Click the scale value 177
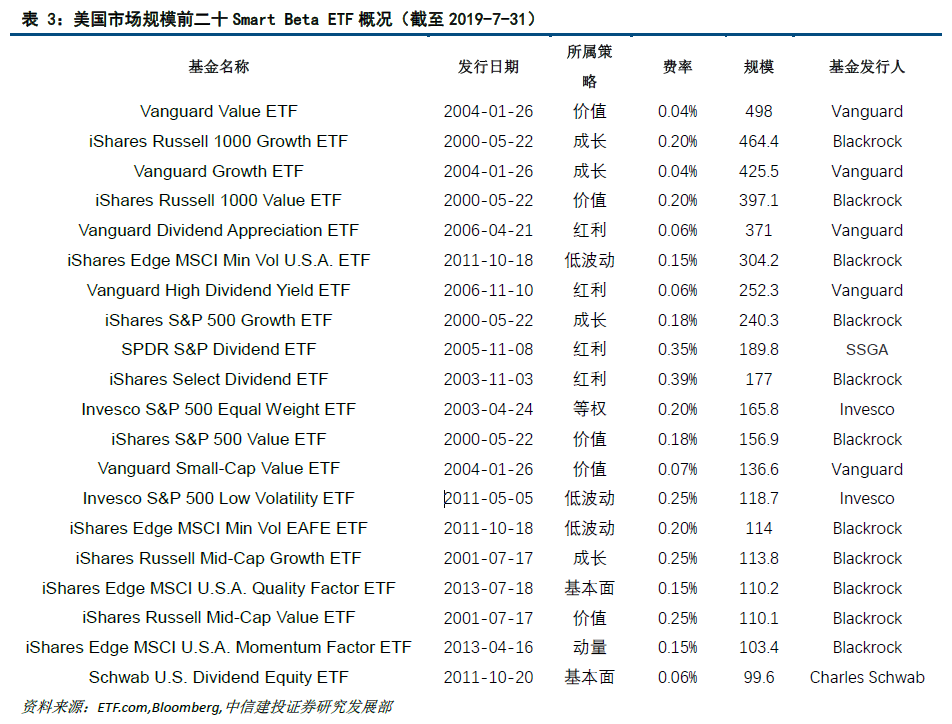This screenshot has height=724, width=952. (758, 379)
